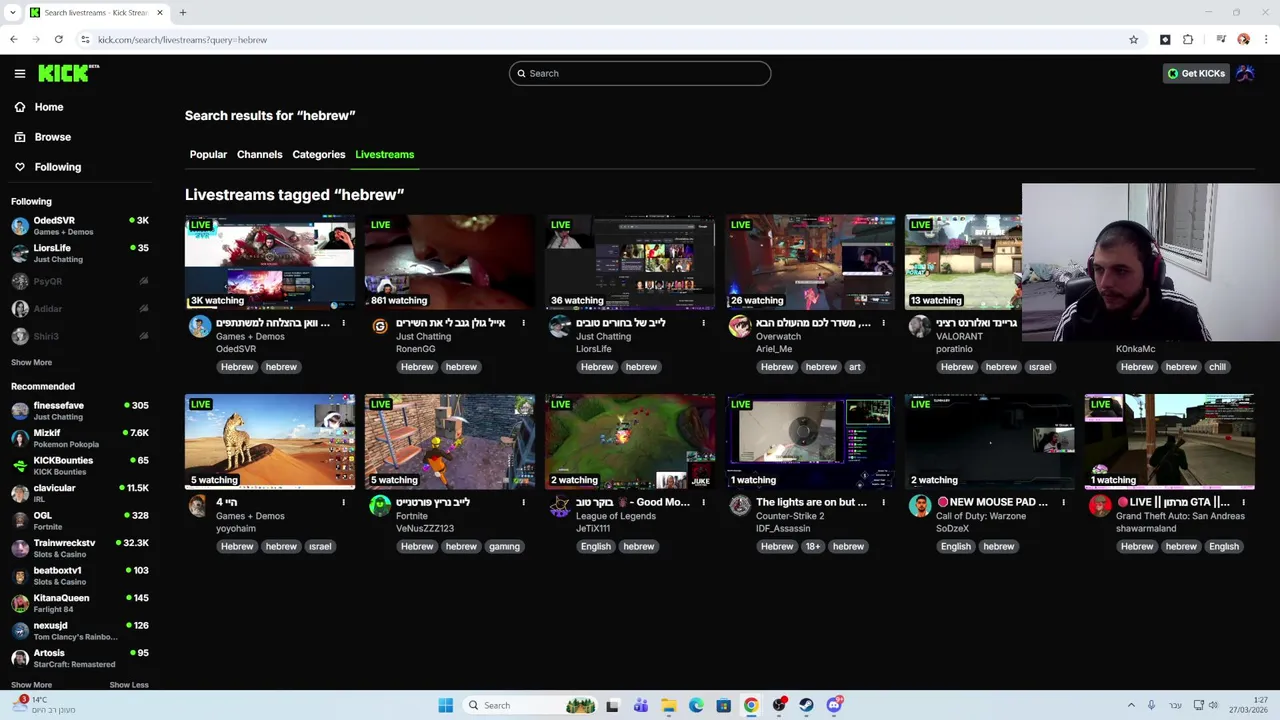Open options menu for SoDzeX stream card
This screenshot has width=1280, height=720.
[1063, 502]
